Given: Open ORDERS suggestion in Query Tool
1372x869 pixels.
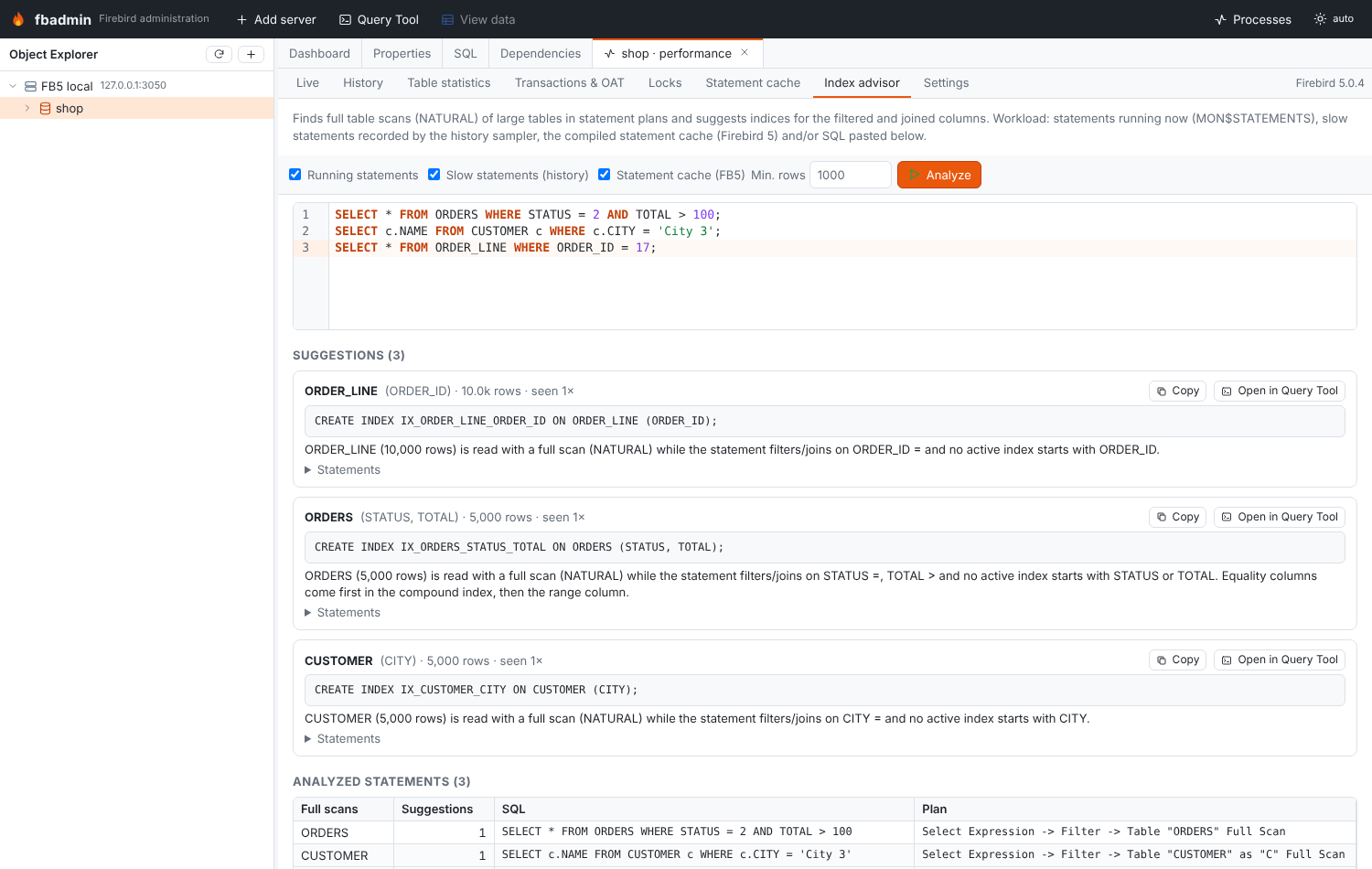Looking at the screenshot, I should pyautogui.click(x=1280, y=517).
